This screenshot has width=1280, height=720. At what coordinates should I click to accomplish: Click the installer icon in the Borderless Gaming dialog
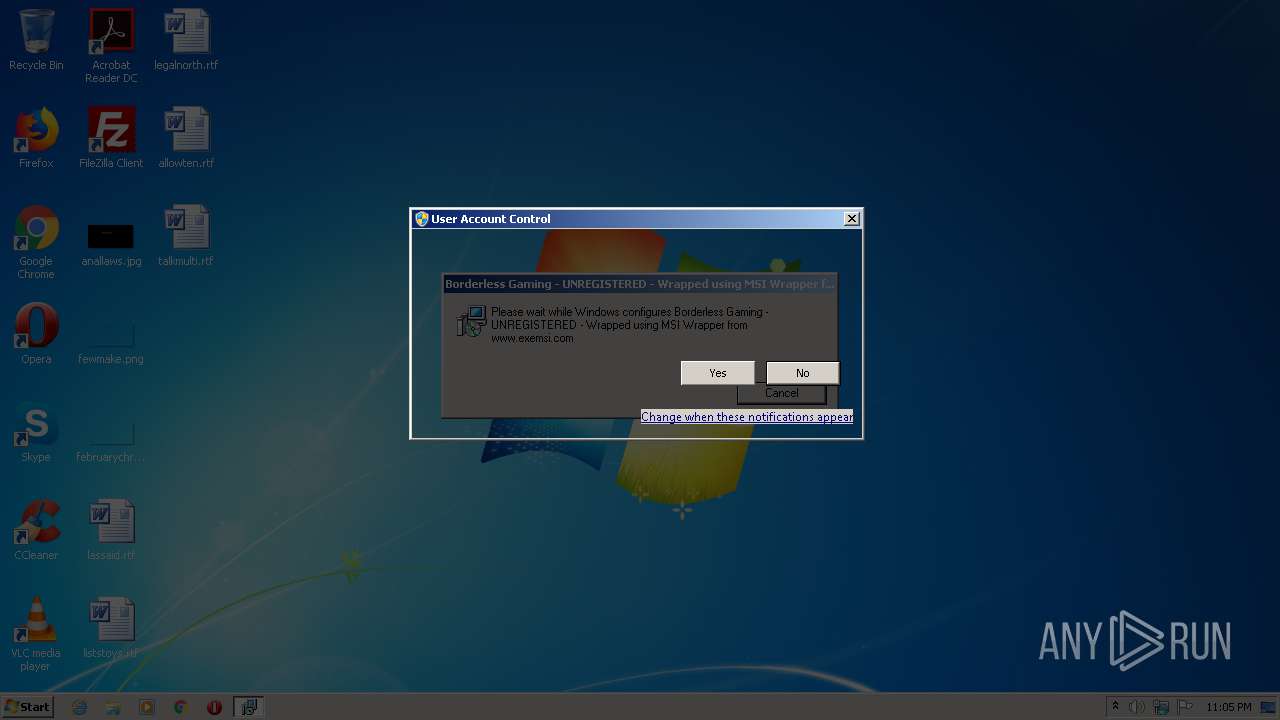click(x=471, y=321)
